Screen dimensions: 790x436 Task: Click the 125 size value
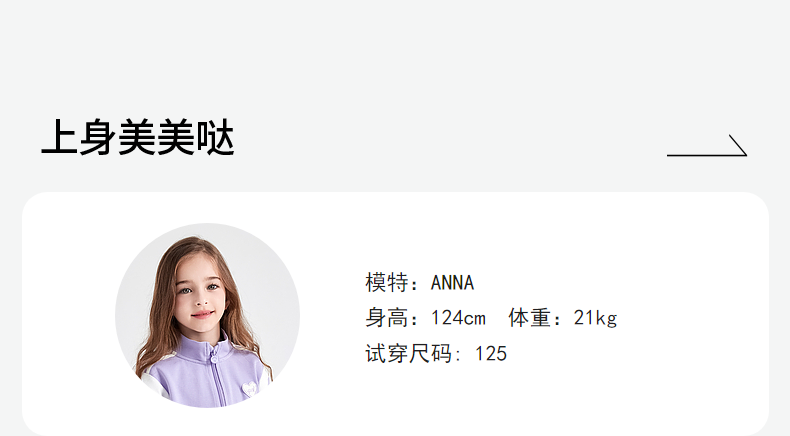pos(491,354)
